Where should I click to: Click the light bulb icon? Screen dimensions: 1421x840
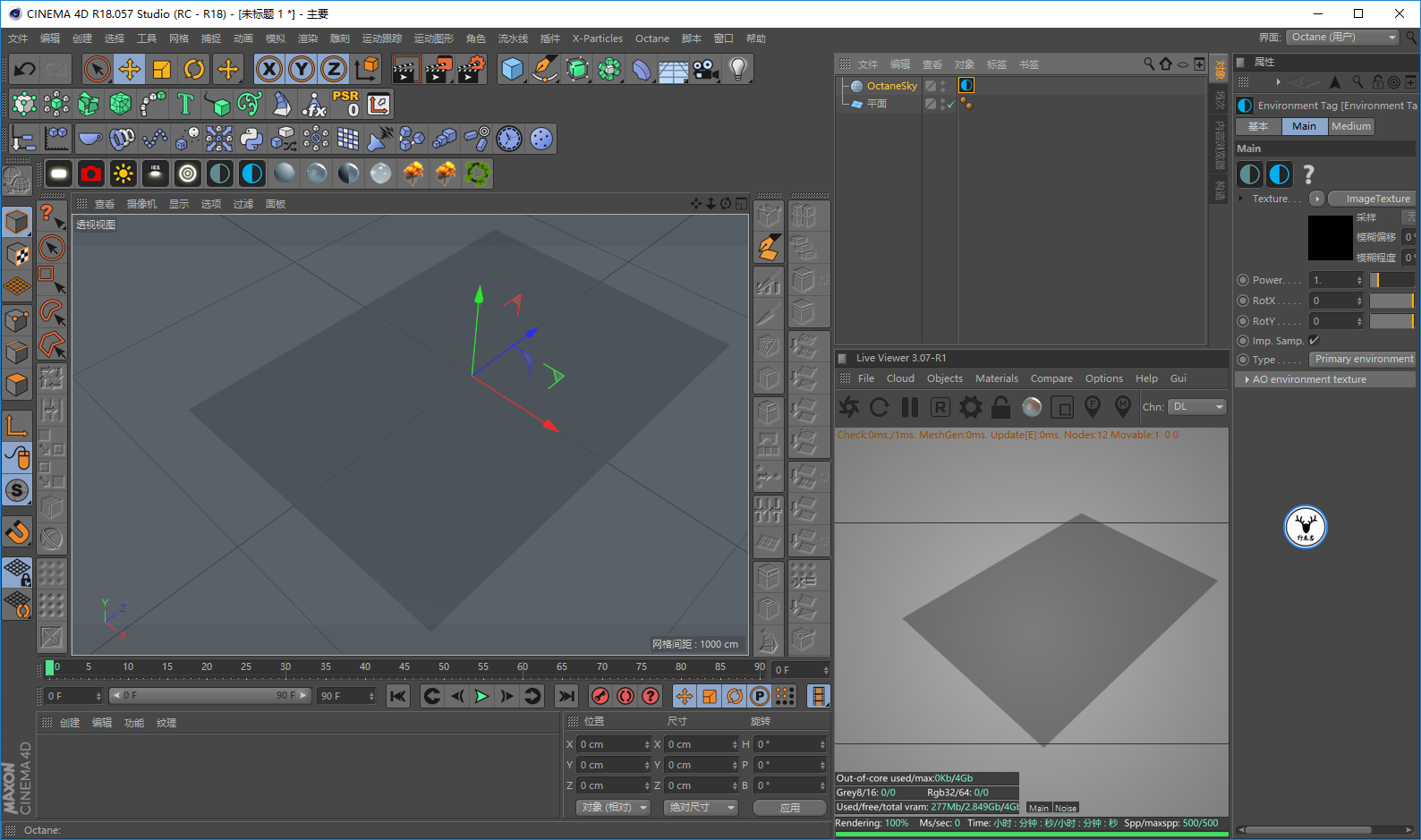pyautogui.click(x=737, y=69)
